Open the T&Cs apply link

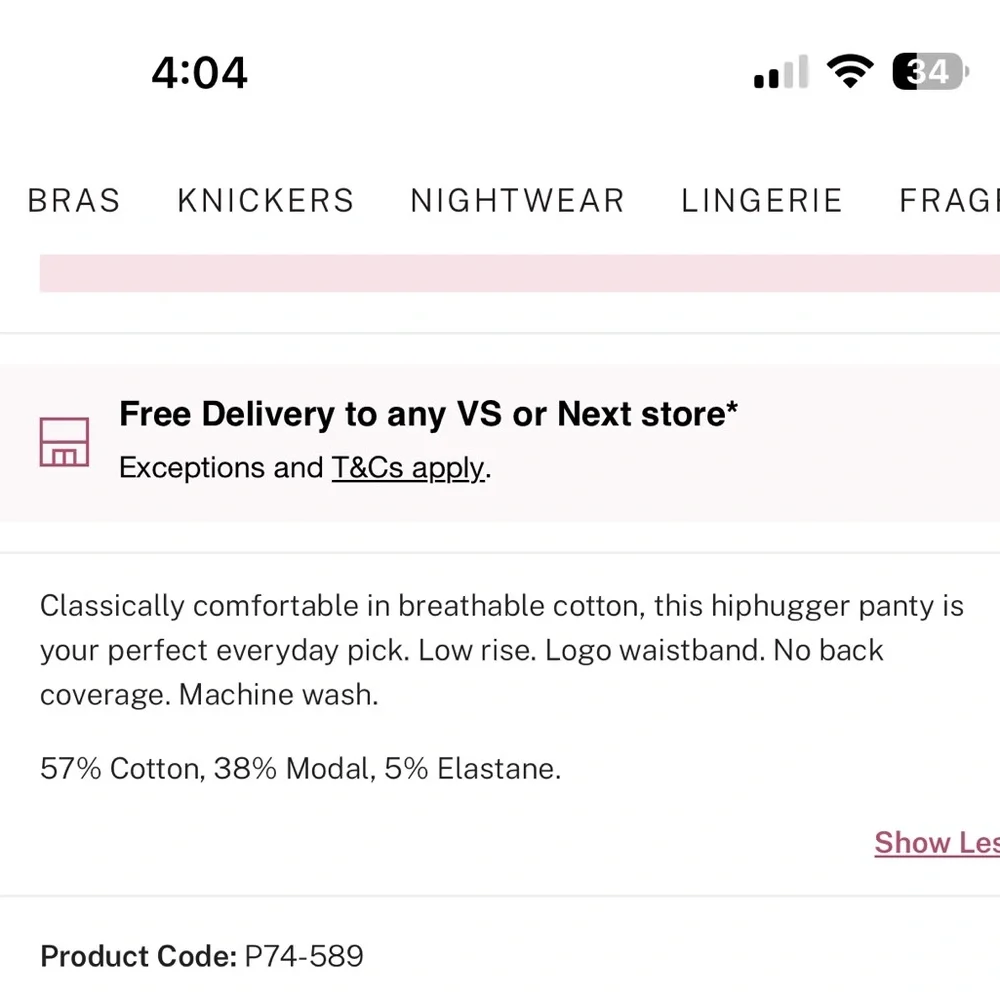point(408,468)
